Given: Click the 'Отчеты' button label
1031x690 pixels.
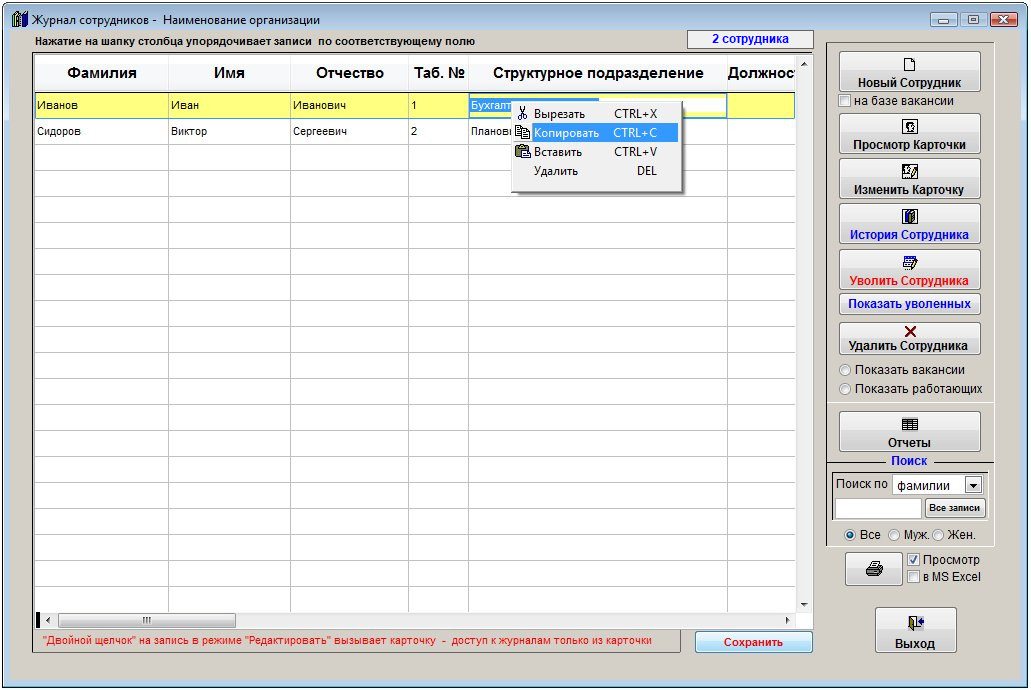Looking at the screenshot, I should coord(909,443).
